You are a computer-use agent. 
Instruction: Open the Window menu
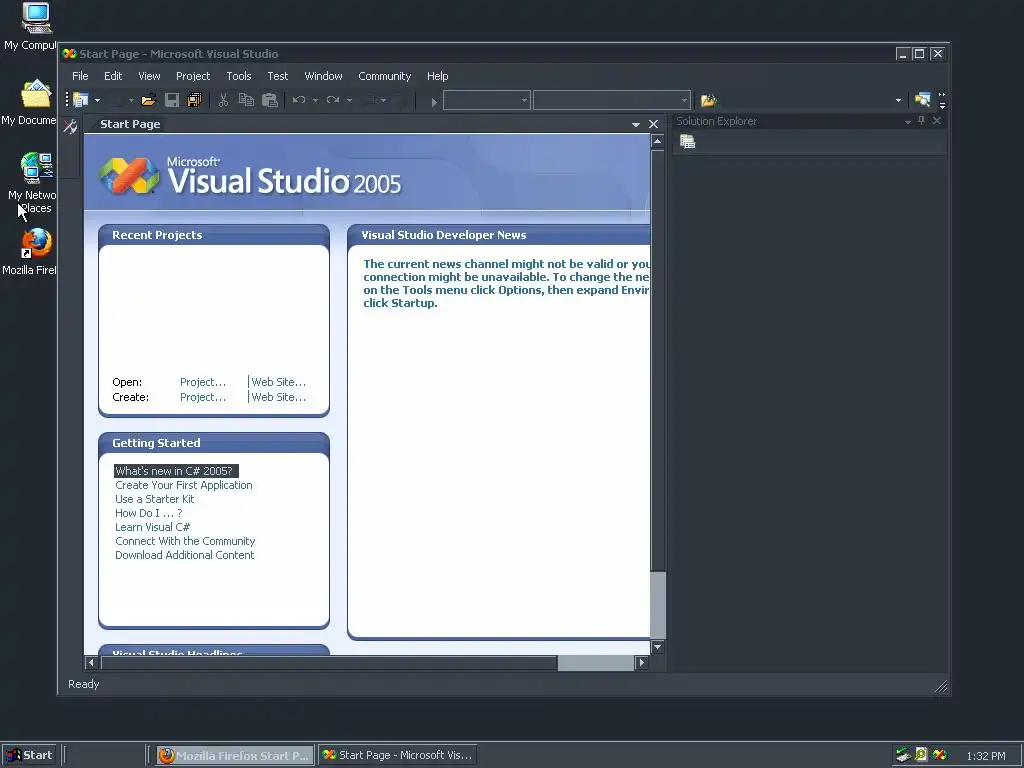click(x=323, y=76)
